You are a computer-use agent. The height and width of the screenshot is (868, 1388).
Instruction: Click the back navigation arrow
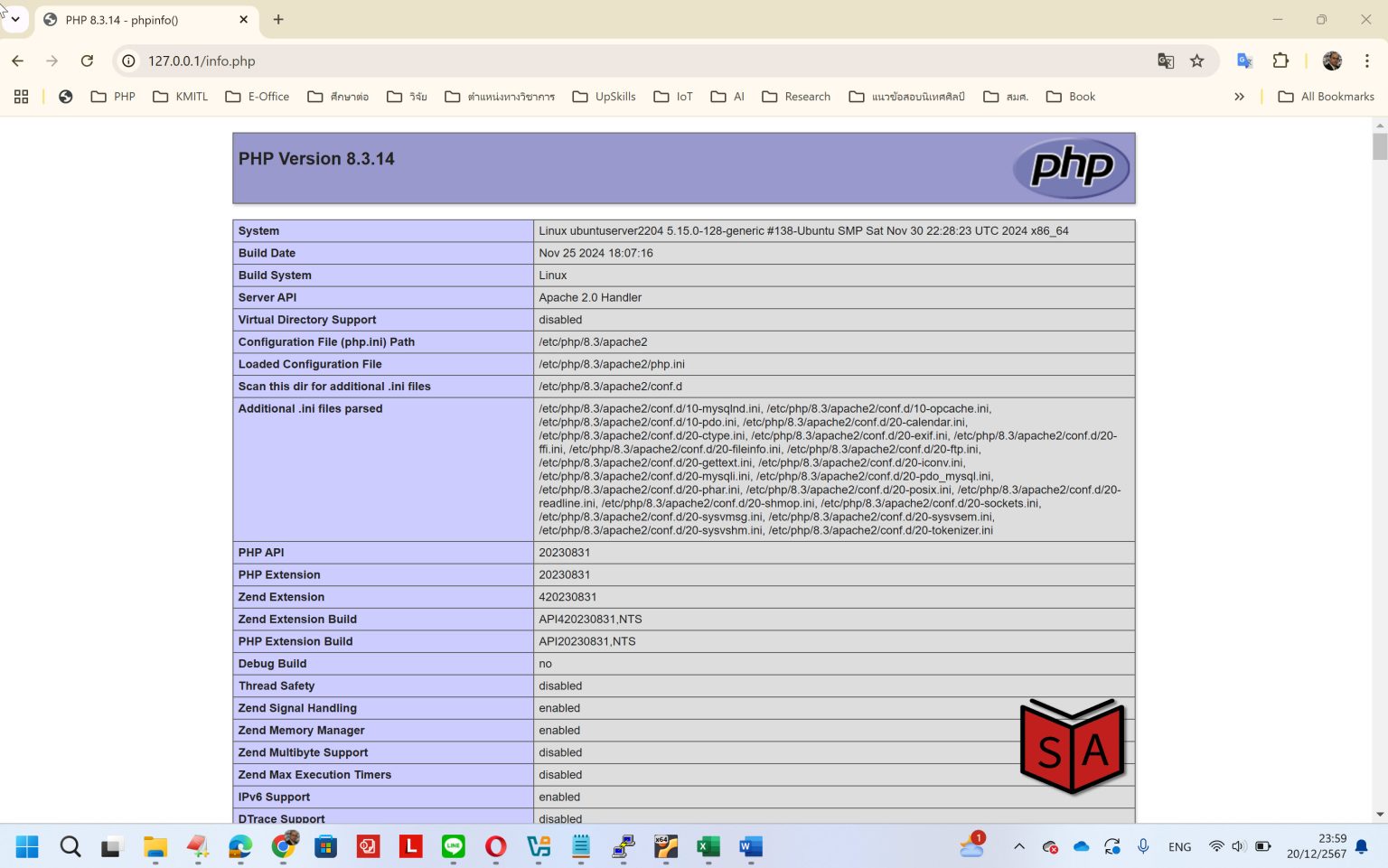click(x=17, y=61)
